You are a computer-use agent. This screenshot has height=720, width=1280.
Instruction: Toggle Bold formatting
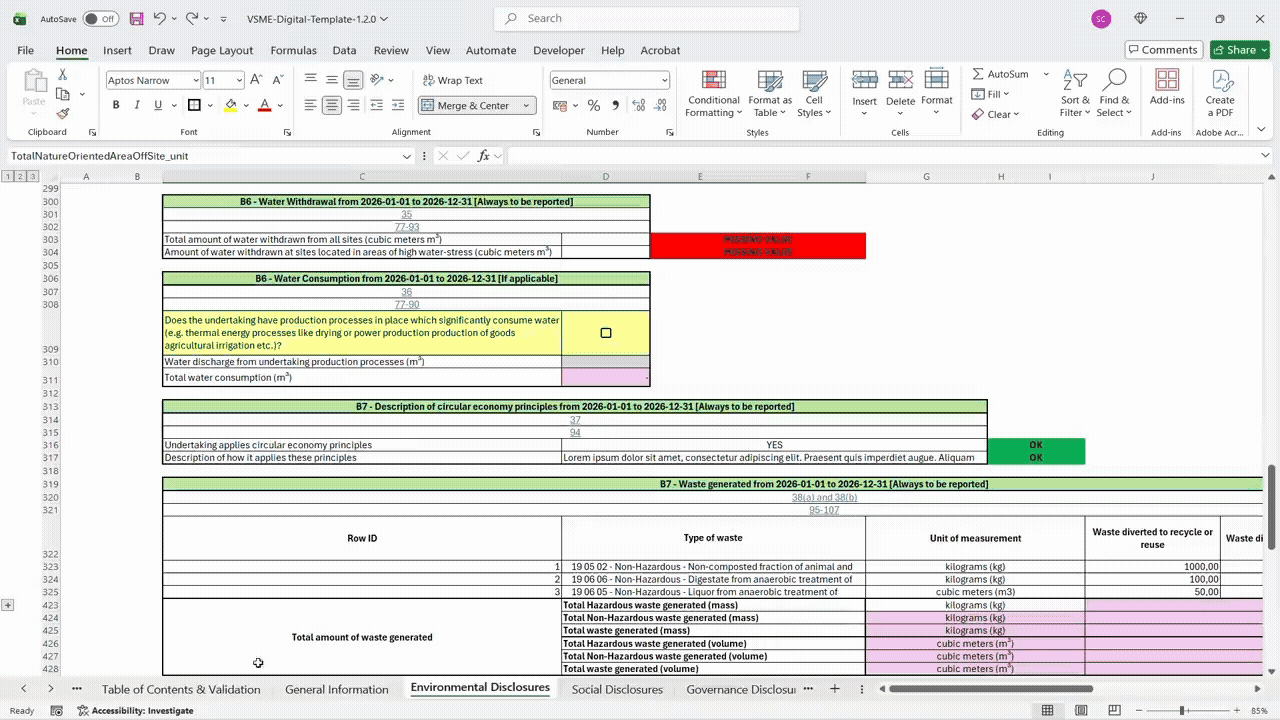116,105
